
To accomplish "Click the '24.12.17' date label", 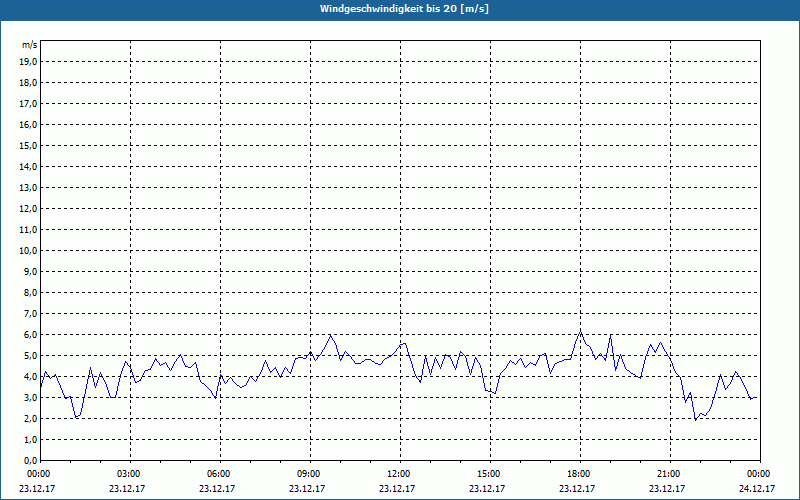I will click(x=757, y=488).
